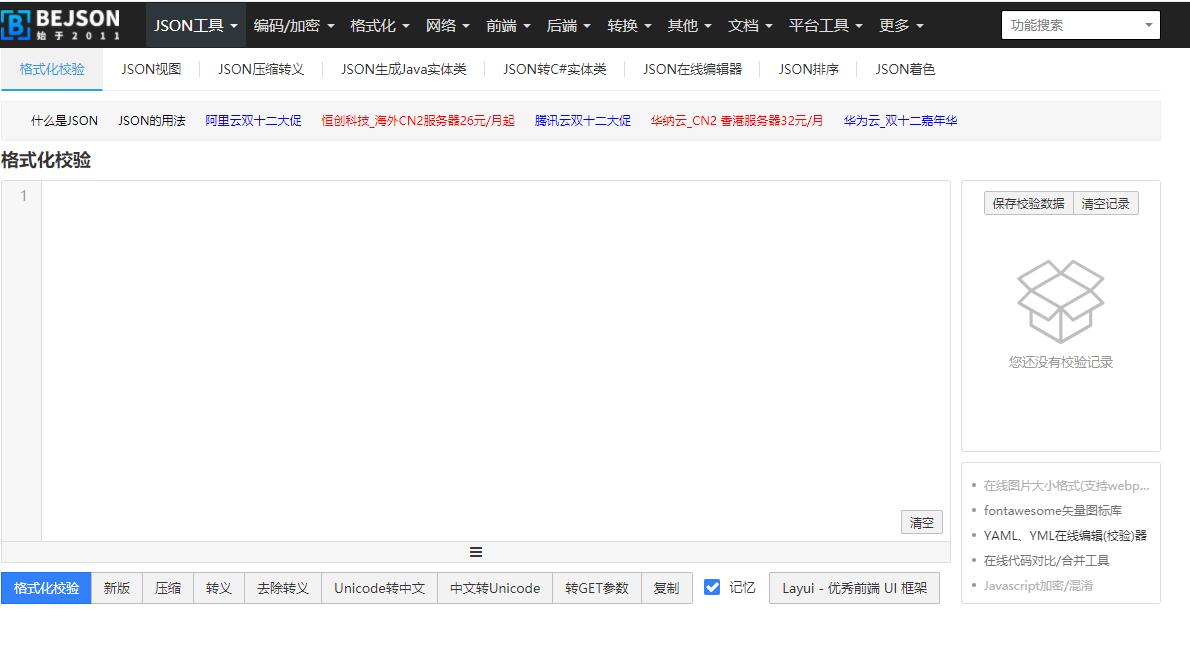Toggle the 记忆 checkbox
This screenshot has width=1190, height=657.
[x=712, y=587]
